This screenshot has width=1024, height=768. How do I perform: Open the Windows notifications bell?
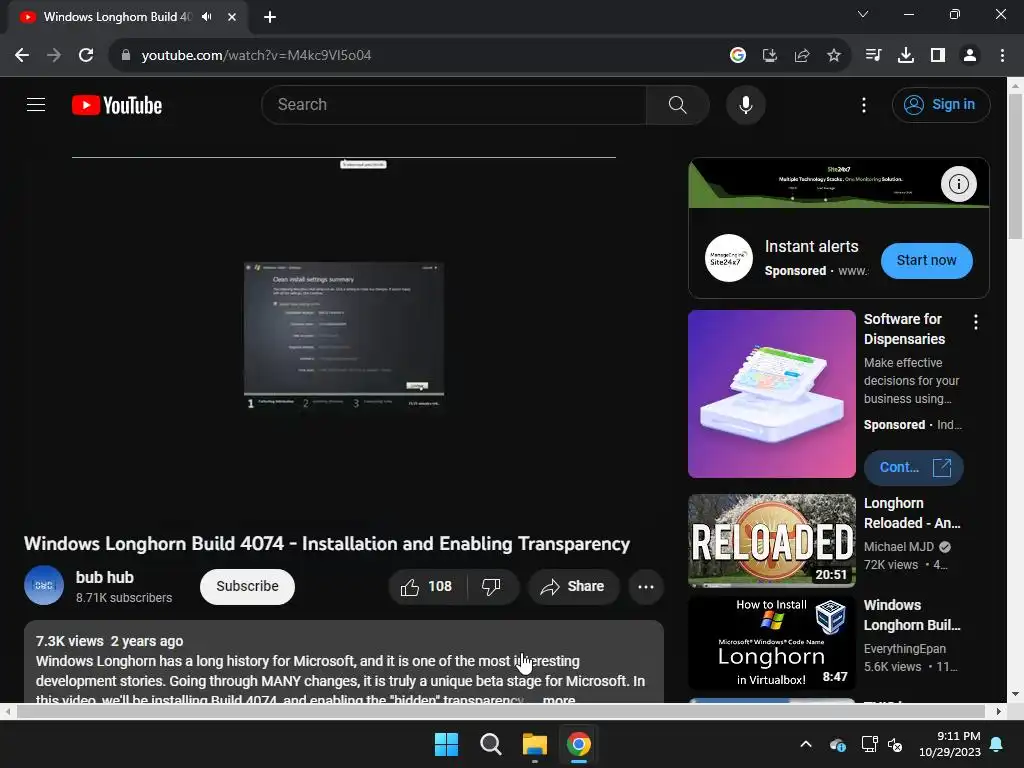coord(997,744)
